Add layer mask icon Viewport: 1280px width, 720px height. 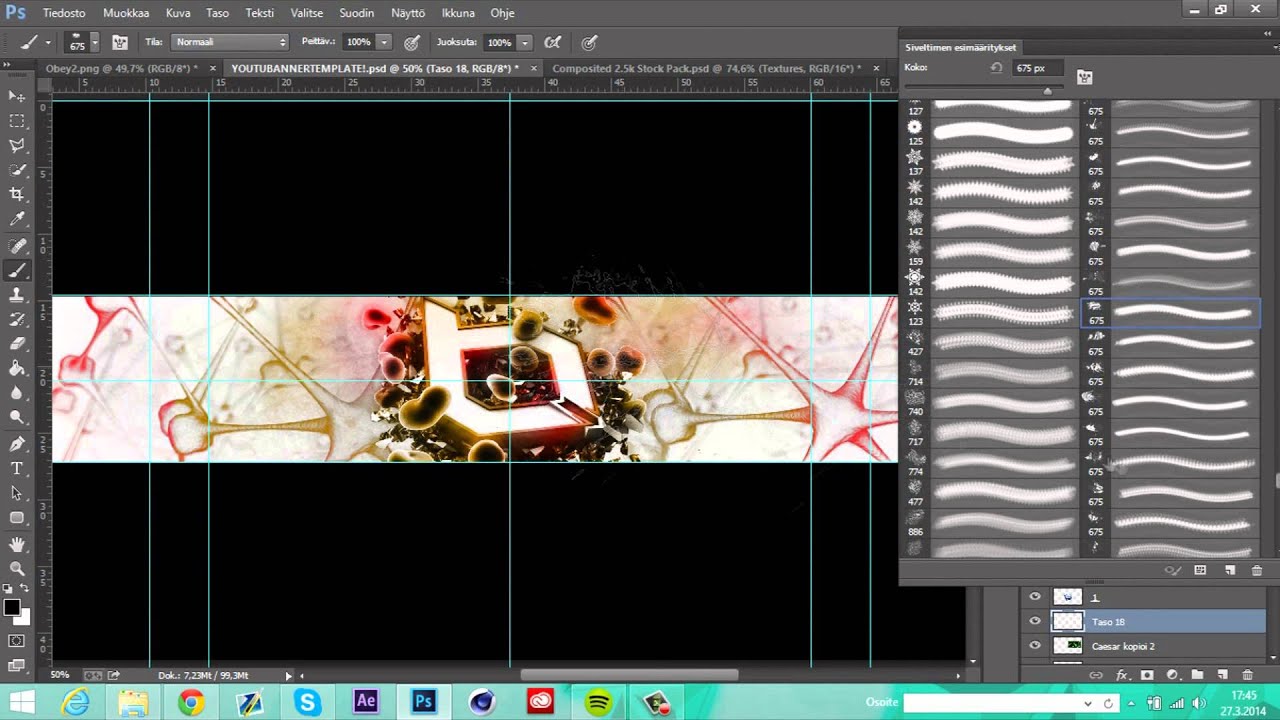[1147, 675]
